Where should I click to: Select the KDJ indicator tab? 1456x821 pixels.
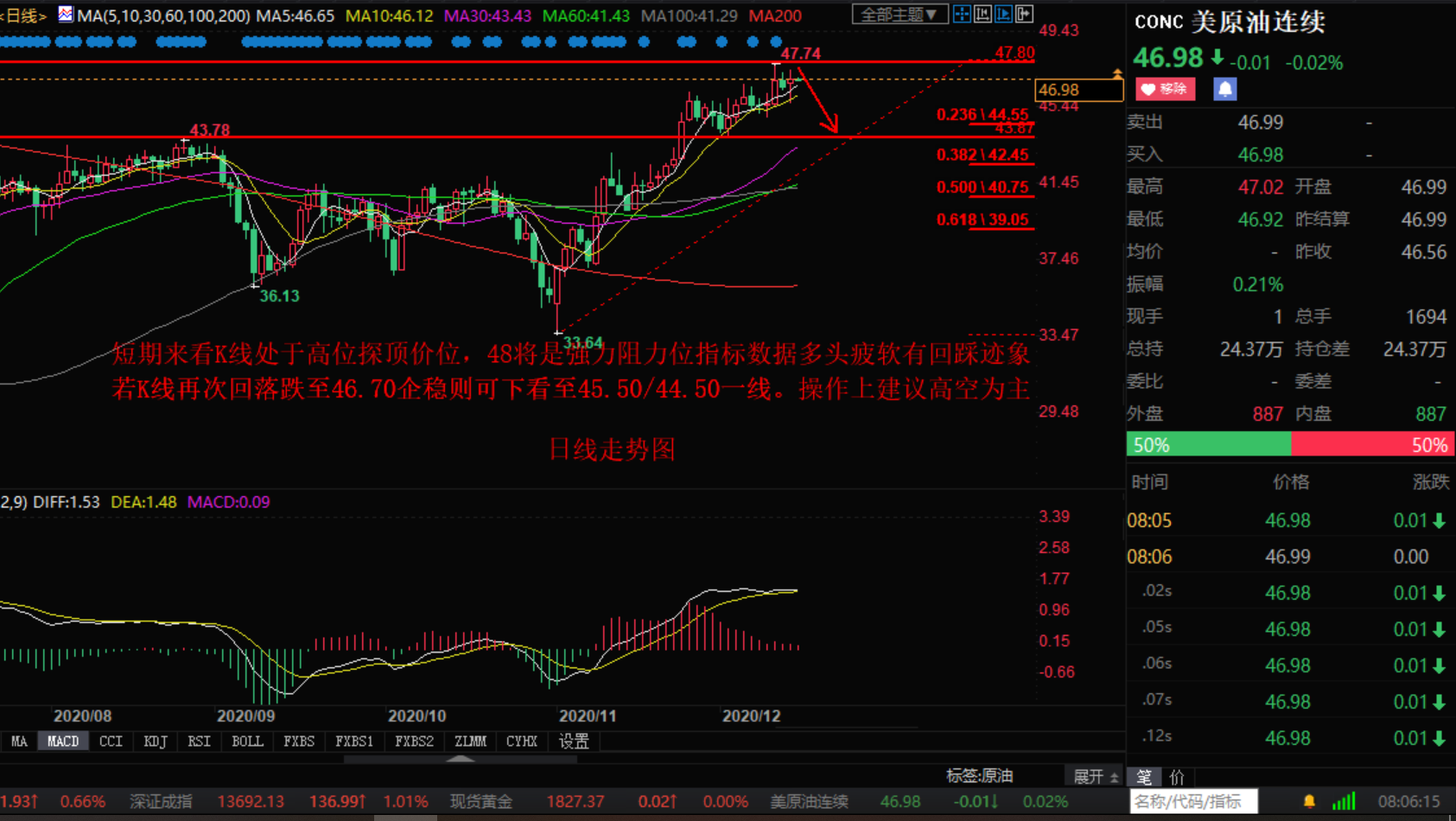point(156,741)
